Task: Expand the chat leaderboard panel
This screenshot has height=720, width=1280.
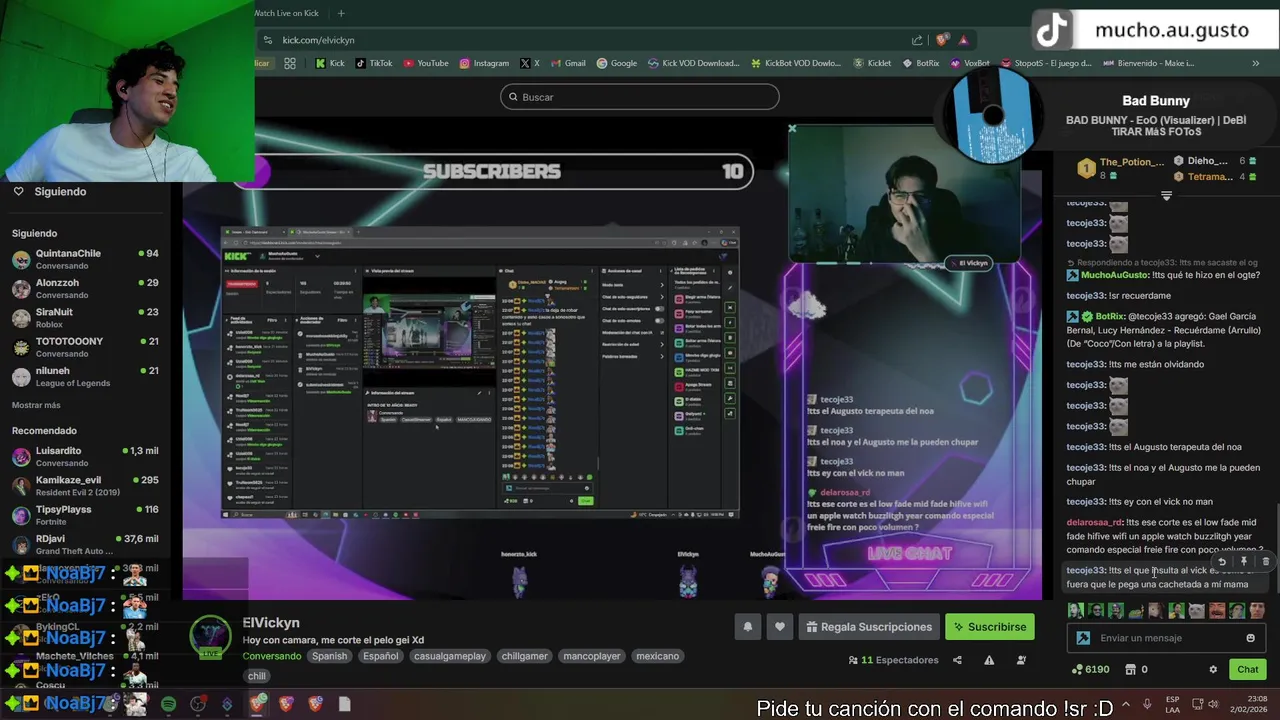Action: coord(1166,196)
